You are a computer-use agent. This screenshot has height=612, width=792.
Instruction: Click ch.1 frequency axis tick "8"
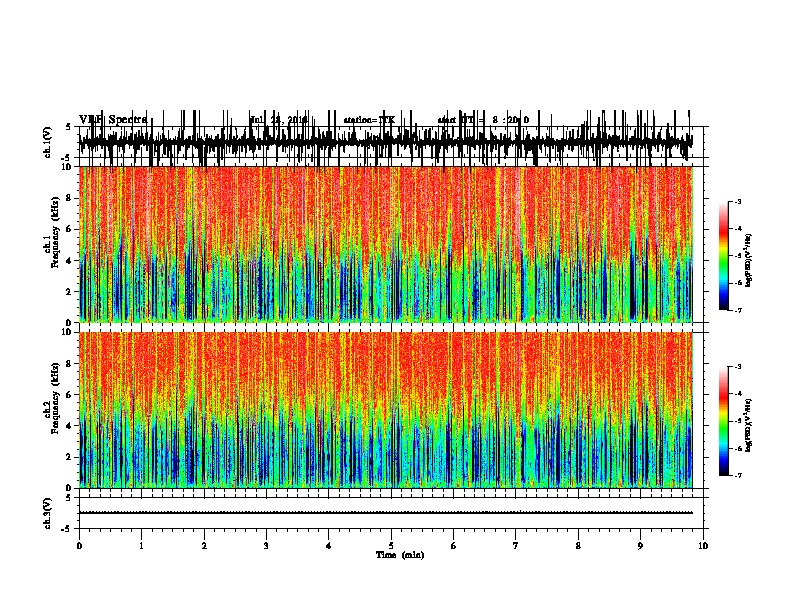(x=70, y=198)
